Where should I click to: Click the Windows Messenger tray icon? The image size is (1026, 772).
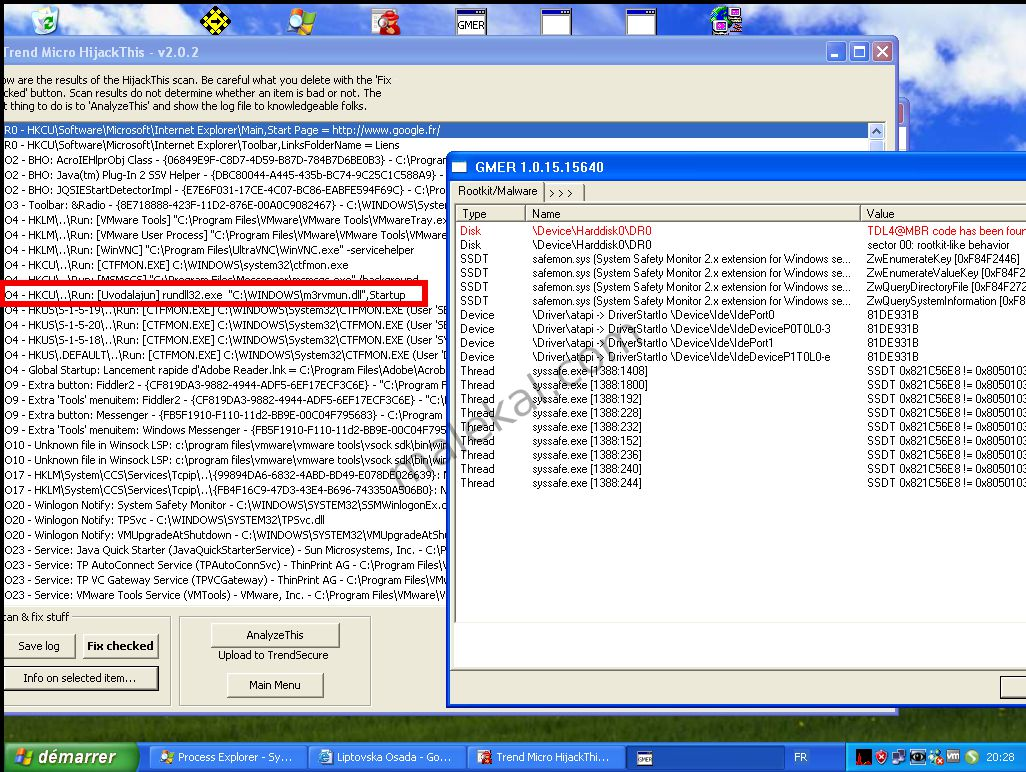pyautogui.click(x=936, y=757)
